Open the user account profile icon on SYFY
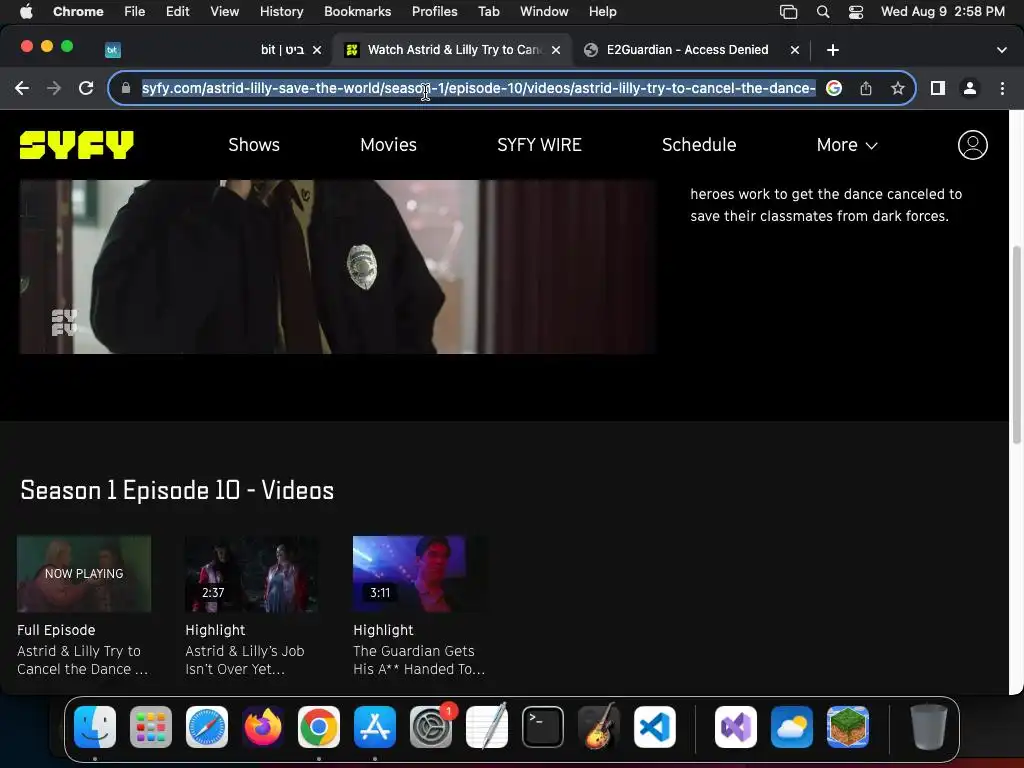Viewport: 1024px width, 768px height. pos(972,145)
